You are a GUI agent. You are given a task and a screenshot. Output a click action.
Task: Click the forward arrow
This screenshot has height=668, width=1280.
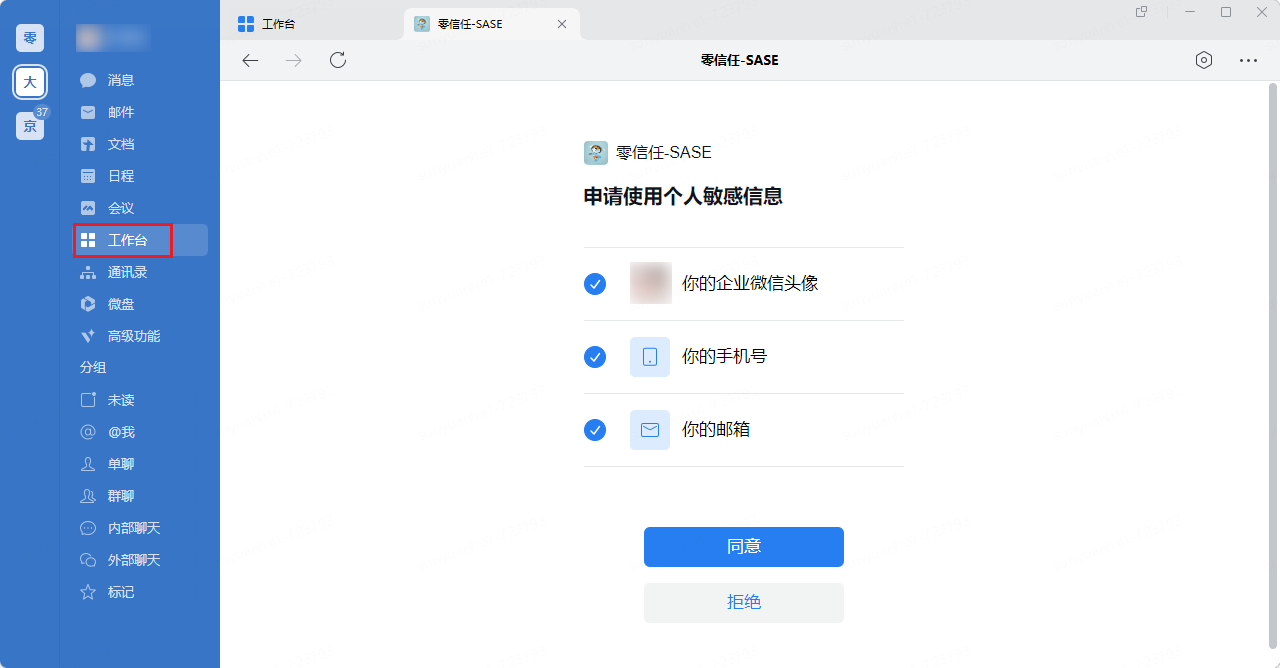coord(294,60)
